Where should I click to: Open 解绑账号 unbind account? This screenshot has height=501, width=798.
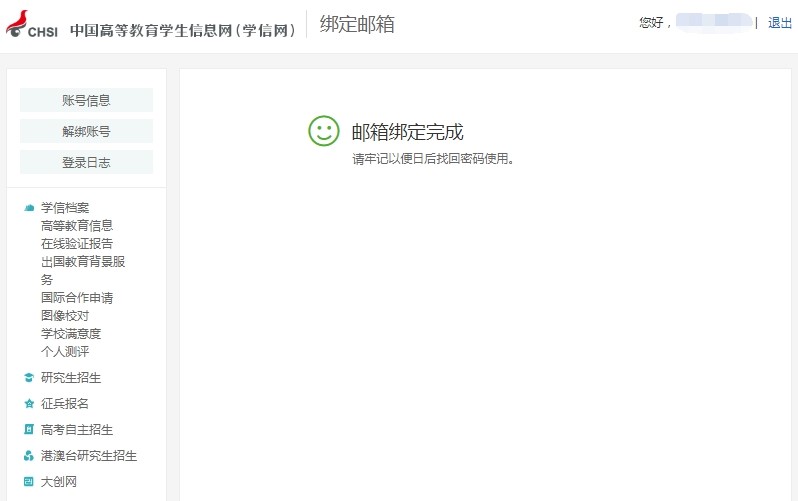[86, 131]
